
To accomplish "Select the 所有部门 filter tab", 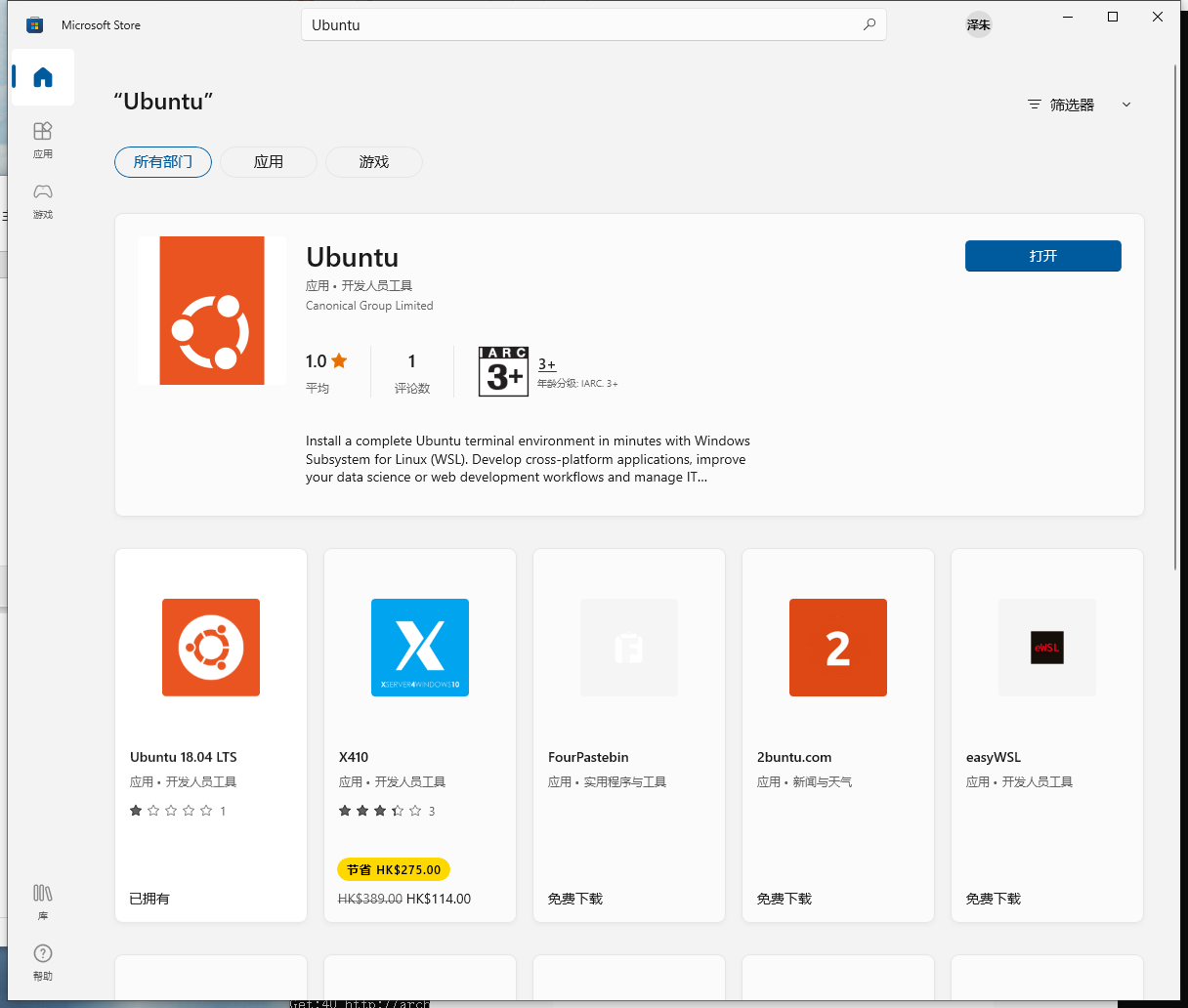I will click(163, 162).
